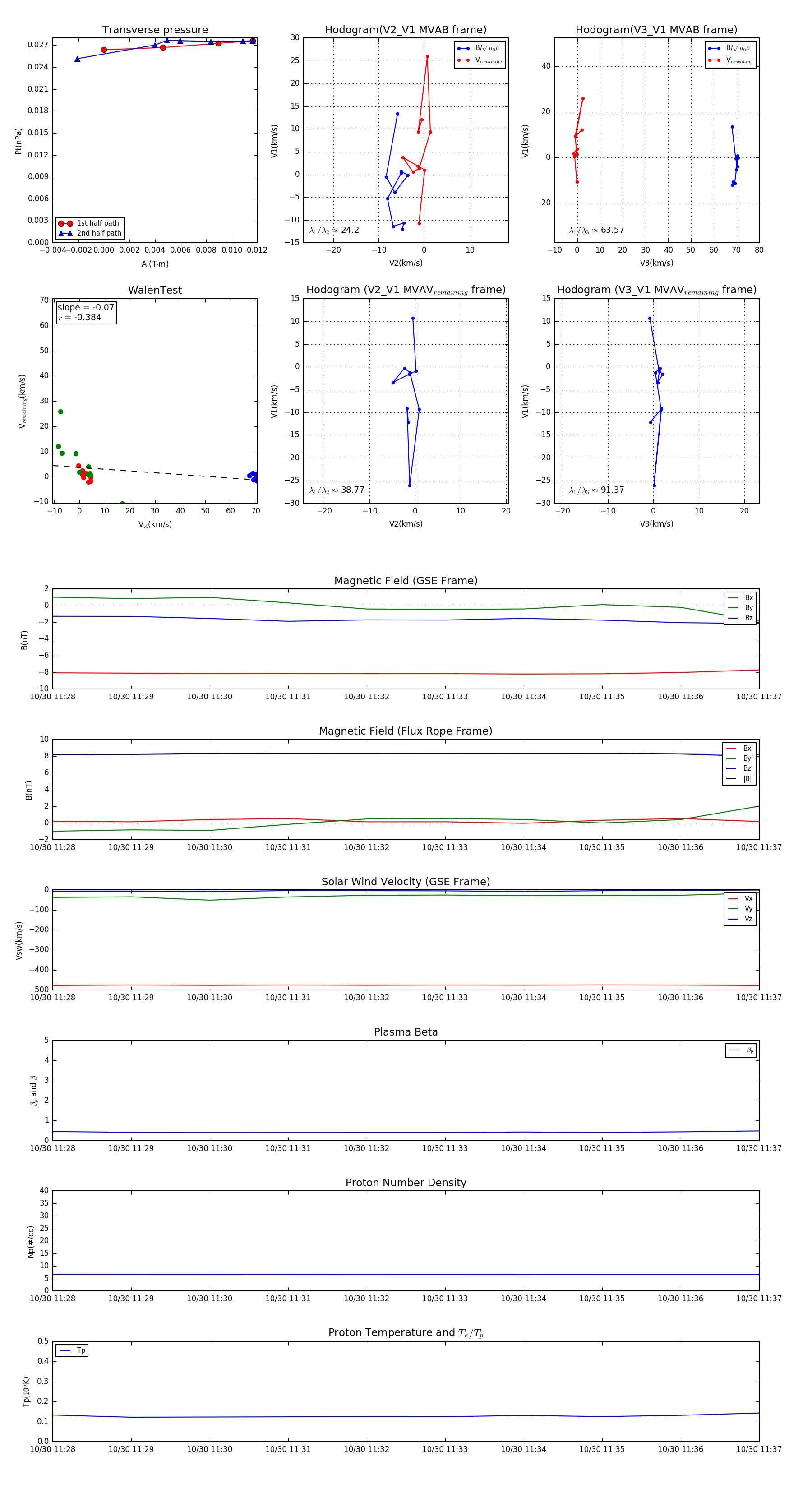Image resolution: width=812 pixels, height=1489 pixels.
Task: Click the 'A (T·m)' x-axis label
Action: [155, 264]
